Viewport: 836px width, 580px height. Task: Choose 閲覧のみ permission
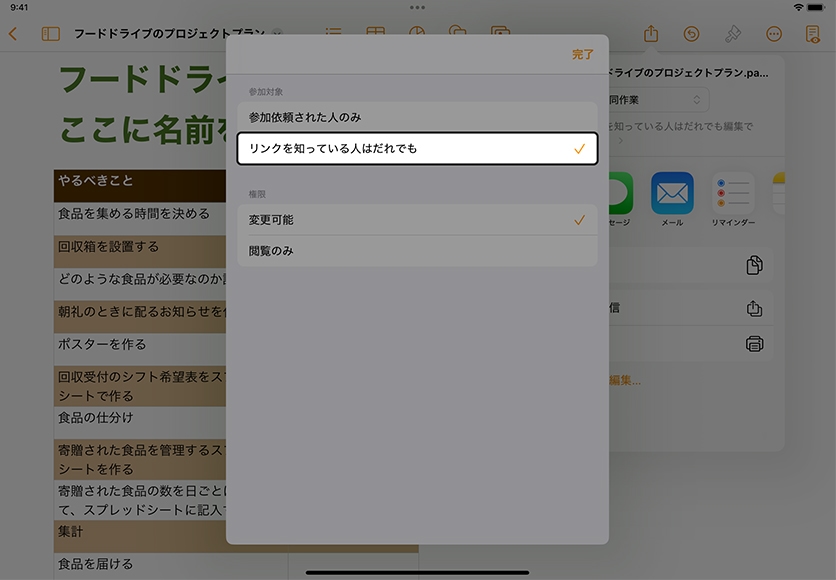click(x=416, y=251)
